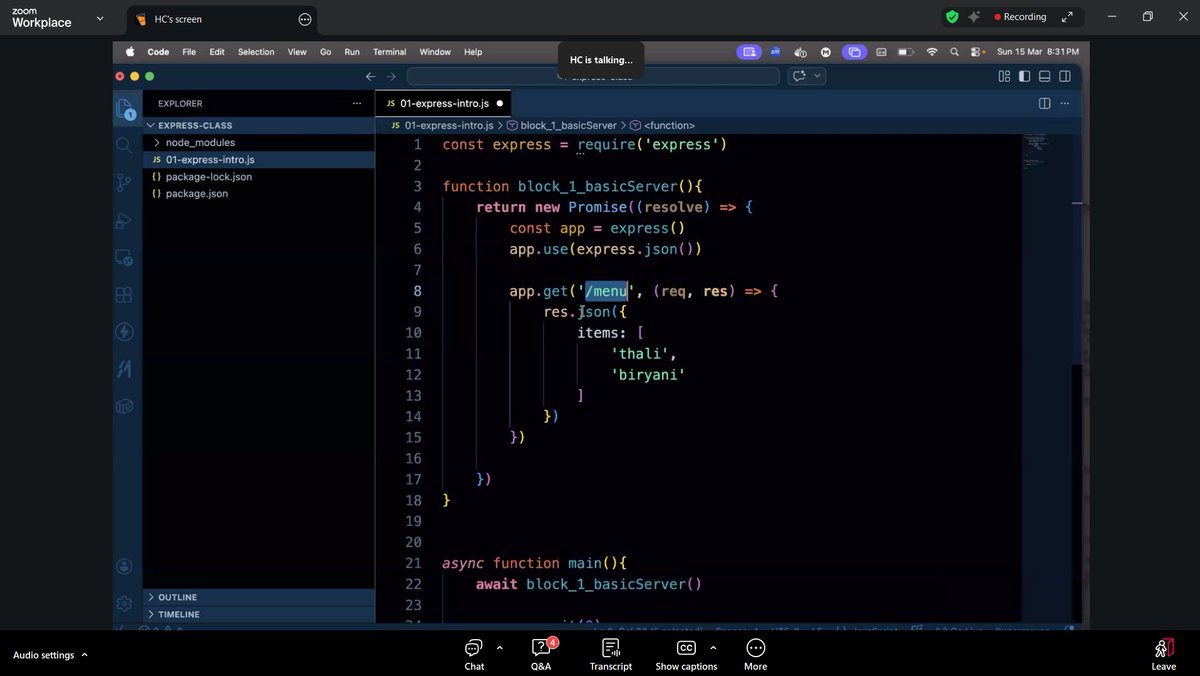Open the Accounts icon in activity bar
This screenshot has height=676, width=1200.
(124, 566)
